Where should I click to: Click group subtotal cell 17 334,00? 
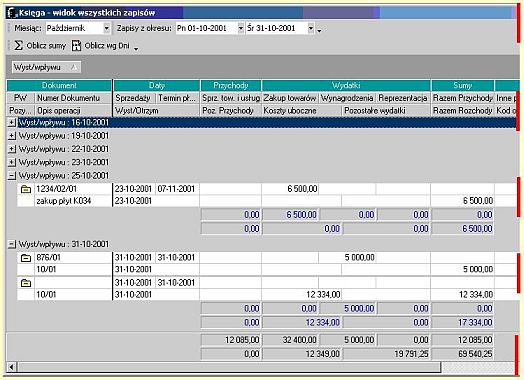463,323
